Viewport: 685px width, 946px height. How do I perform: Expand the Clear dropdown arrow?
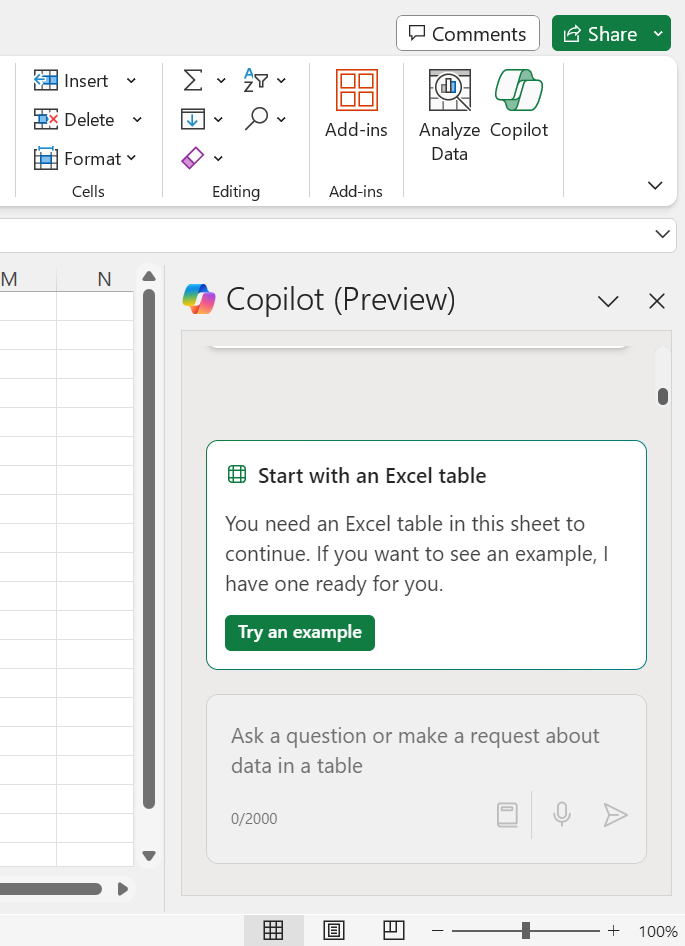(x=218, y=158)
